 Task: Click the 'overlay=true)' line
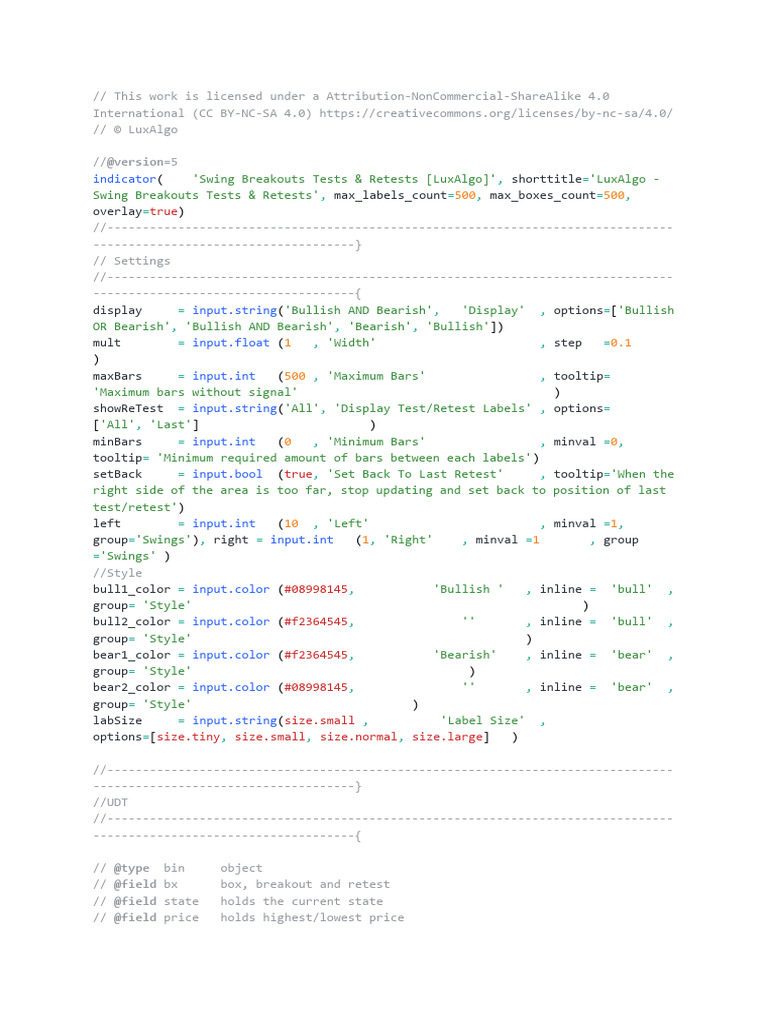click(x=138, y=212)
